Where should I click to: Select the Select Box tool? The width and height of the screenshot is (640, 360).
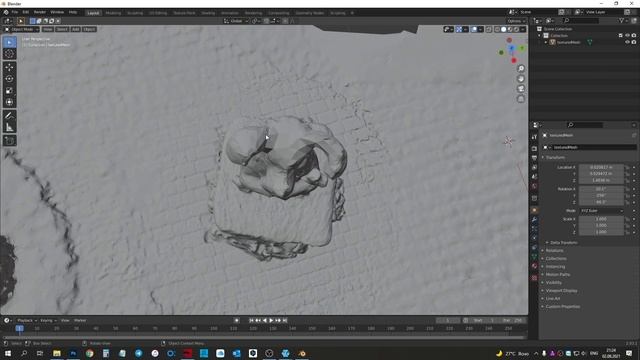pos(9,42)
